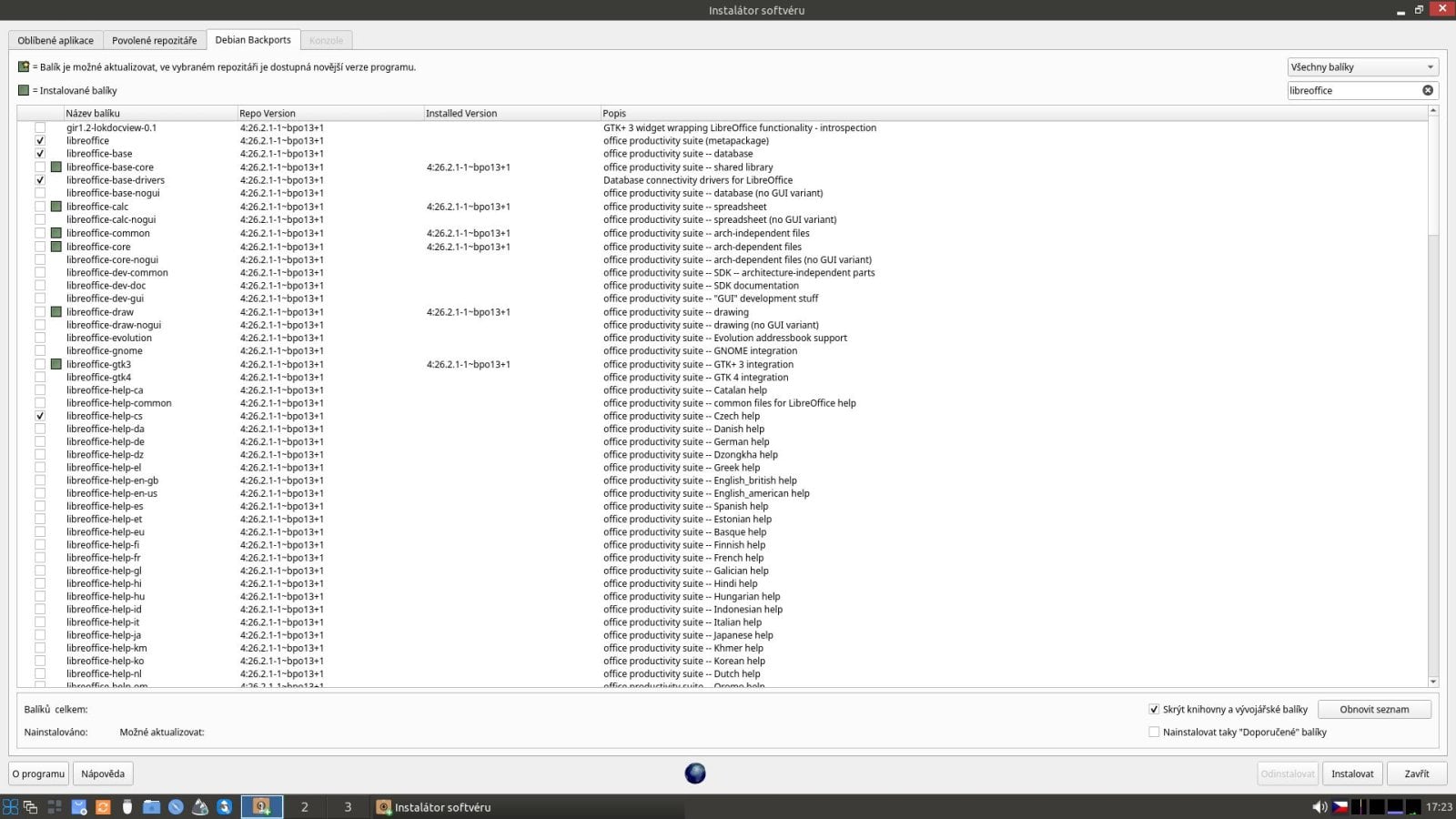Click the package list scrollbar down arrow
Viewport: 1456px width, 819px height.
(x=1433, y=682)
